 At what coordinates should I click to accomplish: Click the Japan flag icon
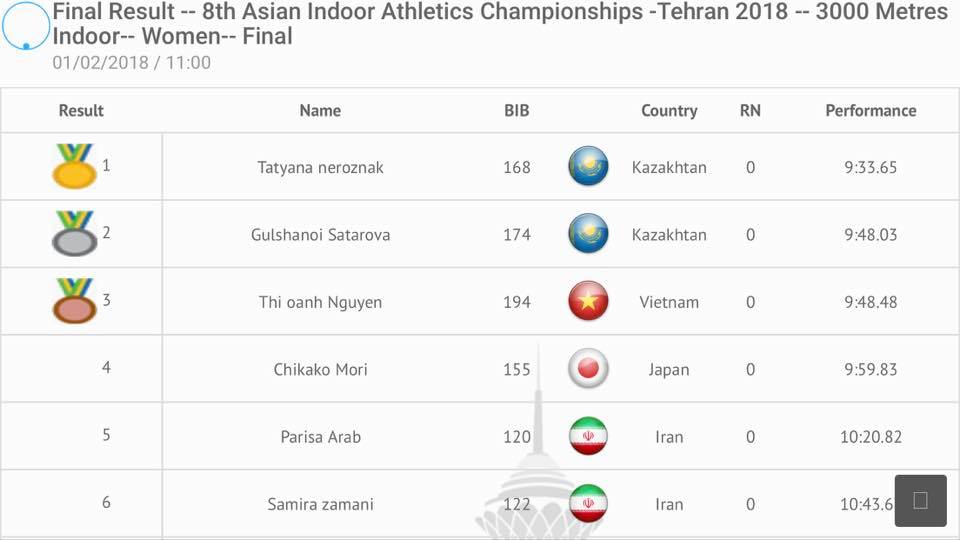tap(588, 369)
